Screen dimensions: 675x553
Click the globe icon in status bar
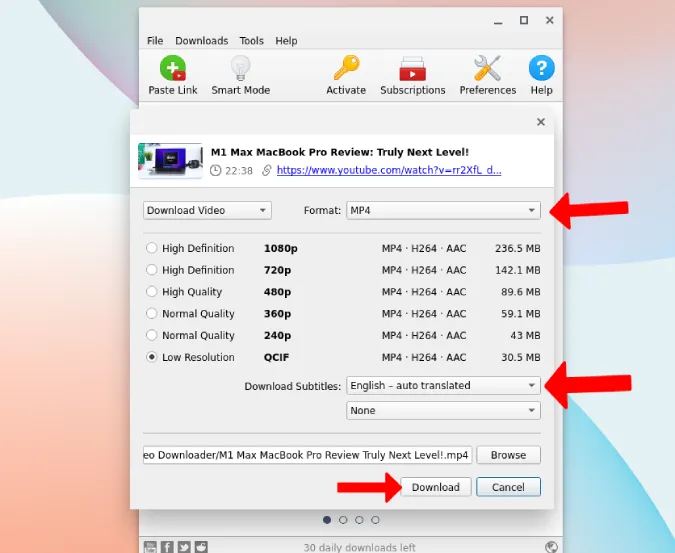click(551, 547)
